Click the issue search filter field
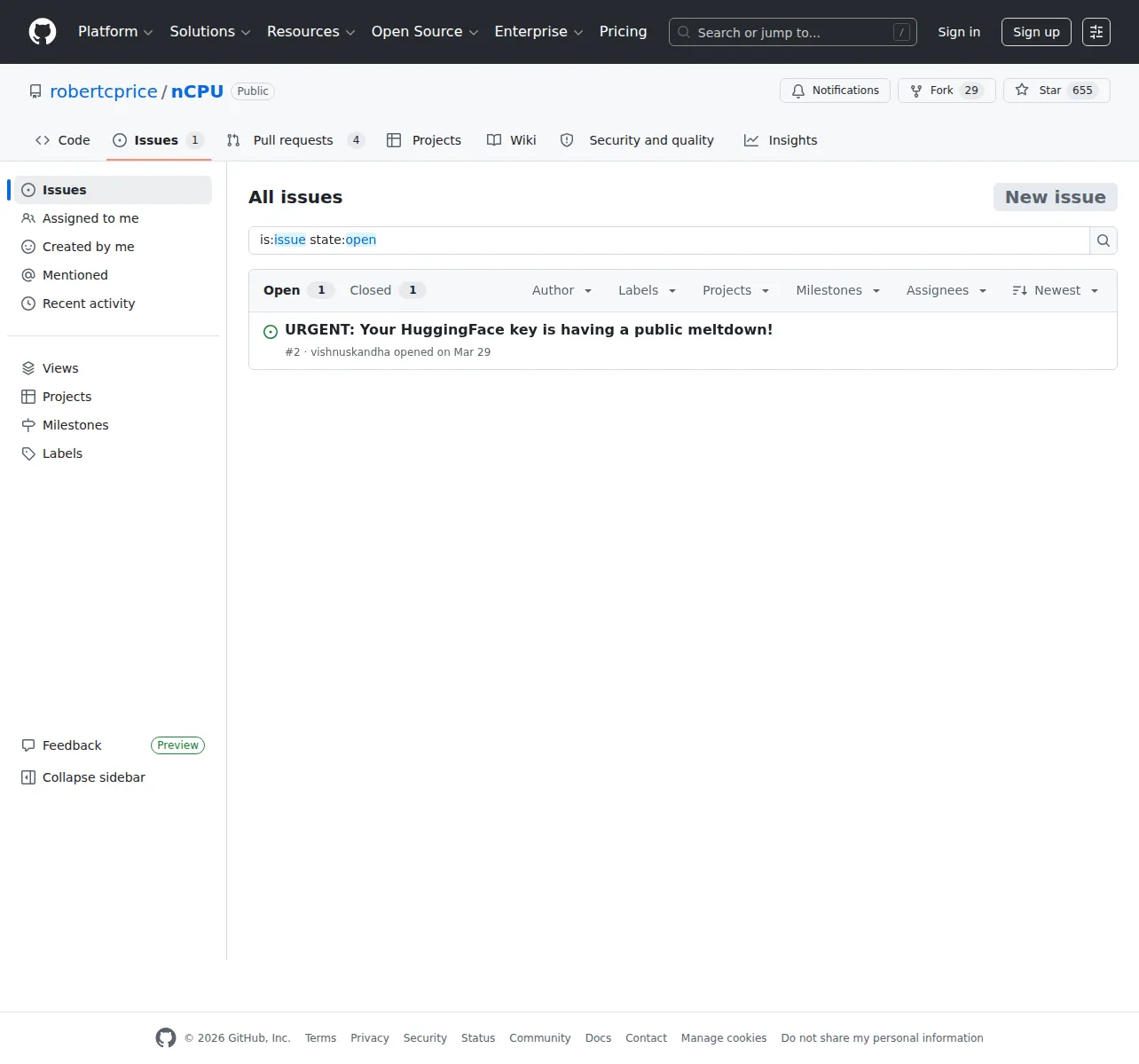 (x=669, y=240)
